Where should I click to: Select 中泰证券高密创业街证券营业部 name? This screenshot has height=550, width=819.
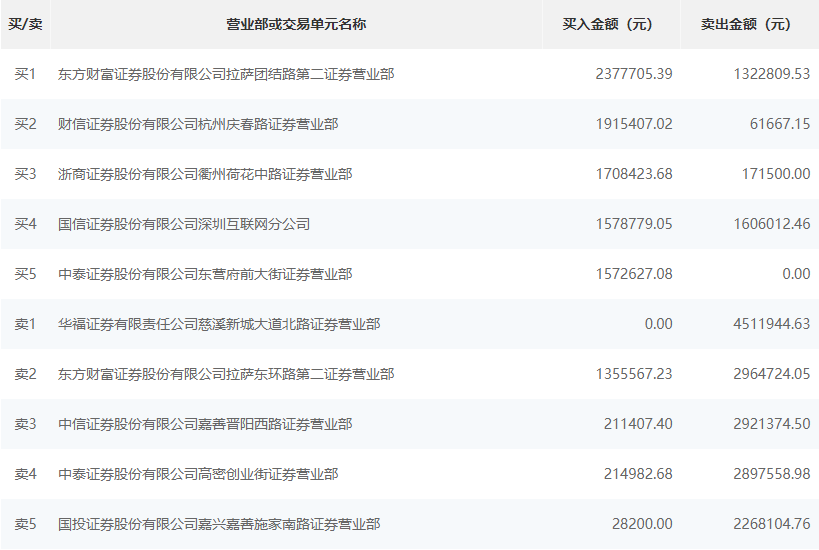[x=198, y=474]
